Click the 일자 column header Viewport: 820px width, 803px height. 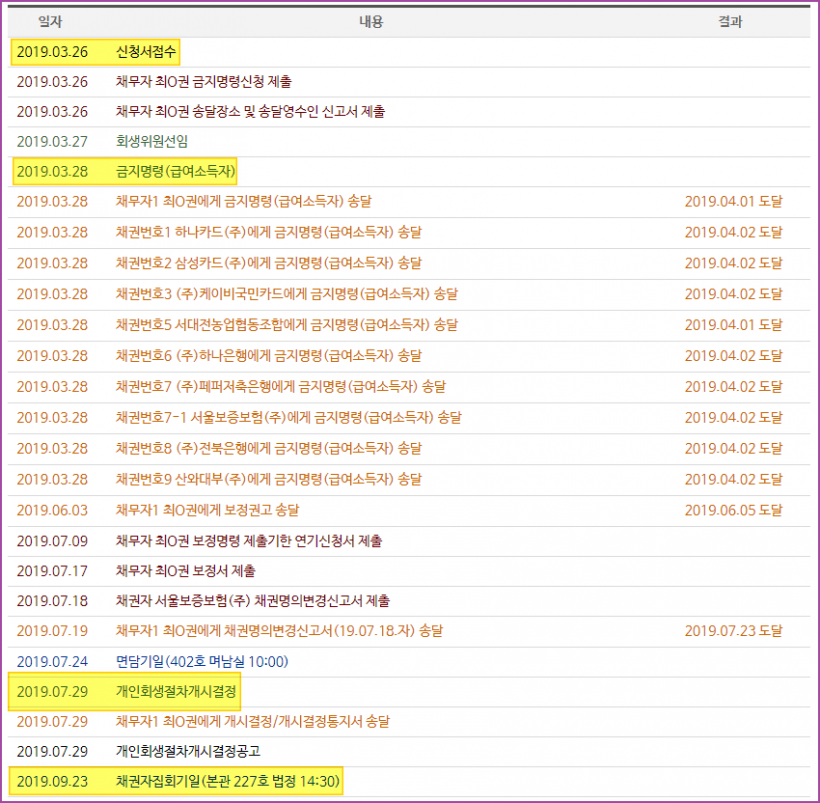click(x=50, y=21)
